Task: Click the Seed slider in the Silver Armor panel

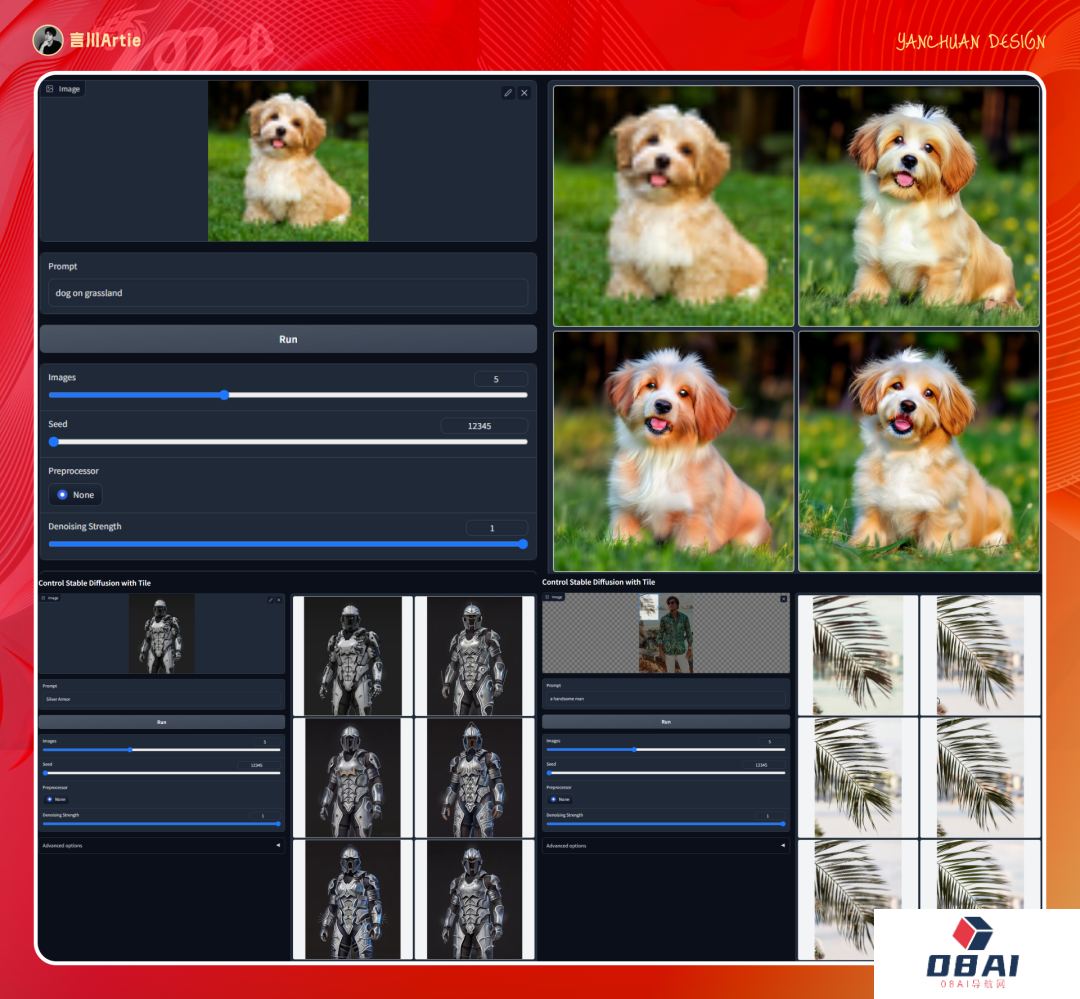Action: click(161, 773)
